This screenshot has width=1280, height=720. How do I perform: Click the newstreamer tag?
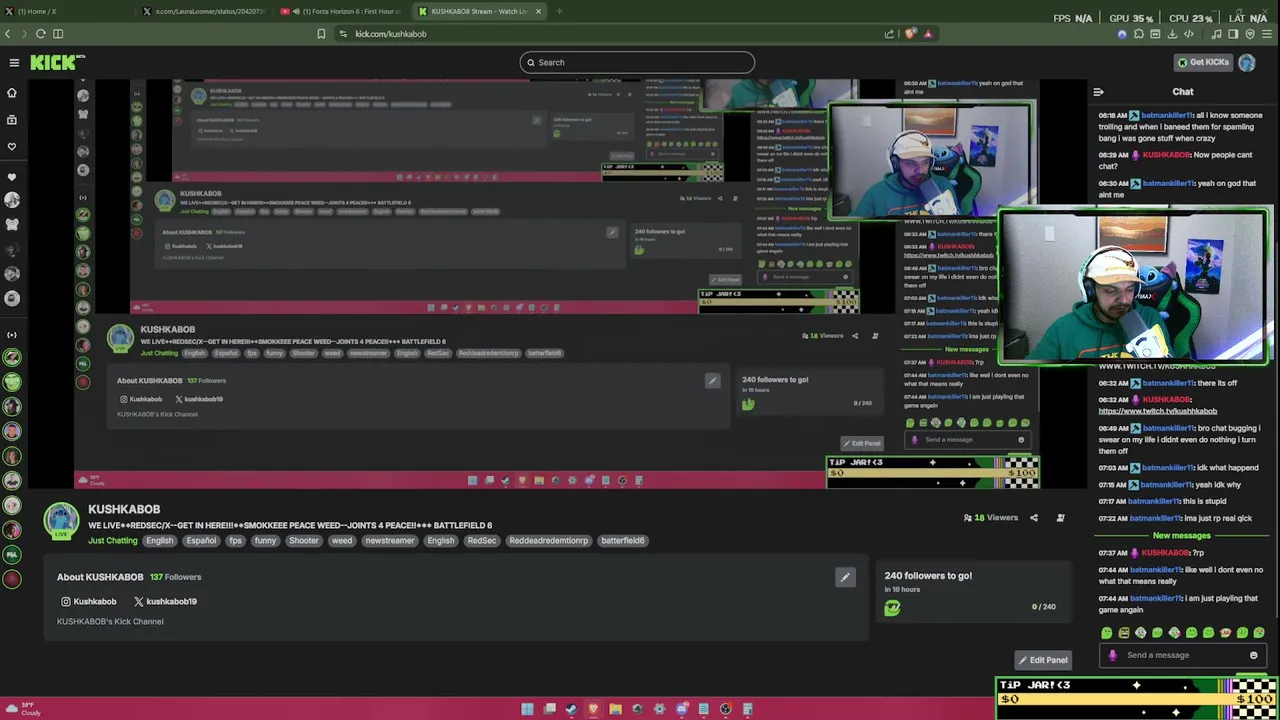[389, 541]
